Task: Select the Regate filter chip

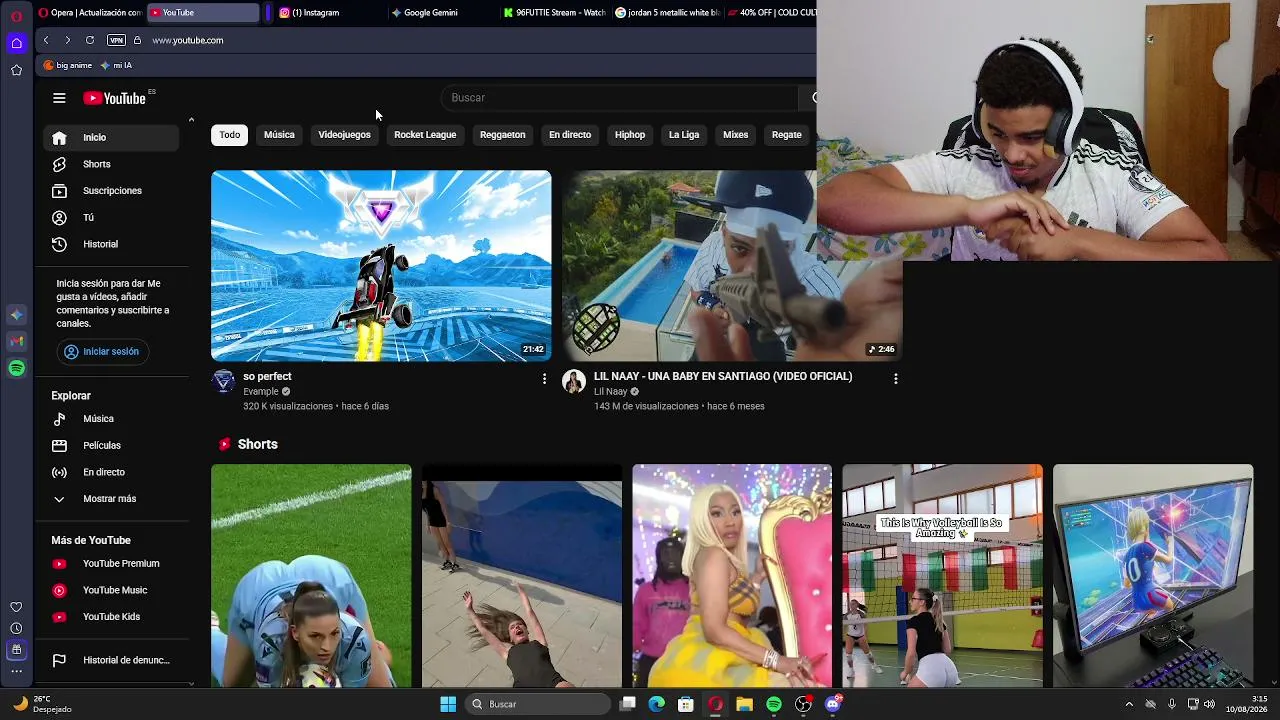Action: 787,135
